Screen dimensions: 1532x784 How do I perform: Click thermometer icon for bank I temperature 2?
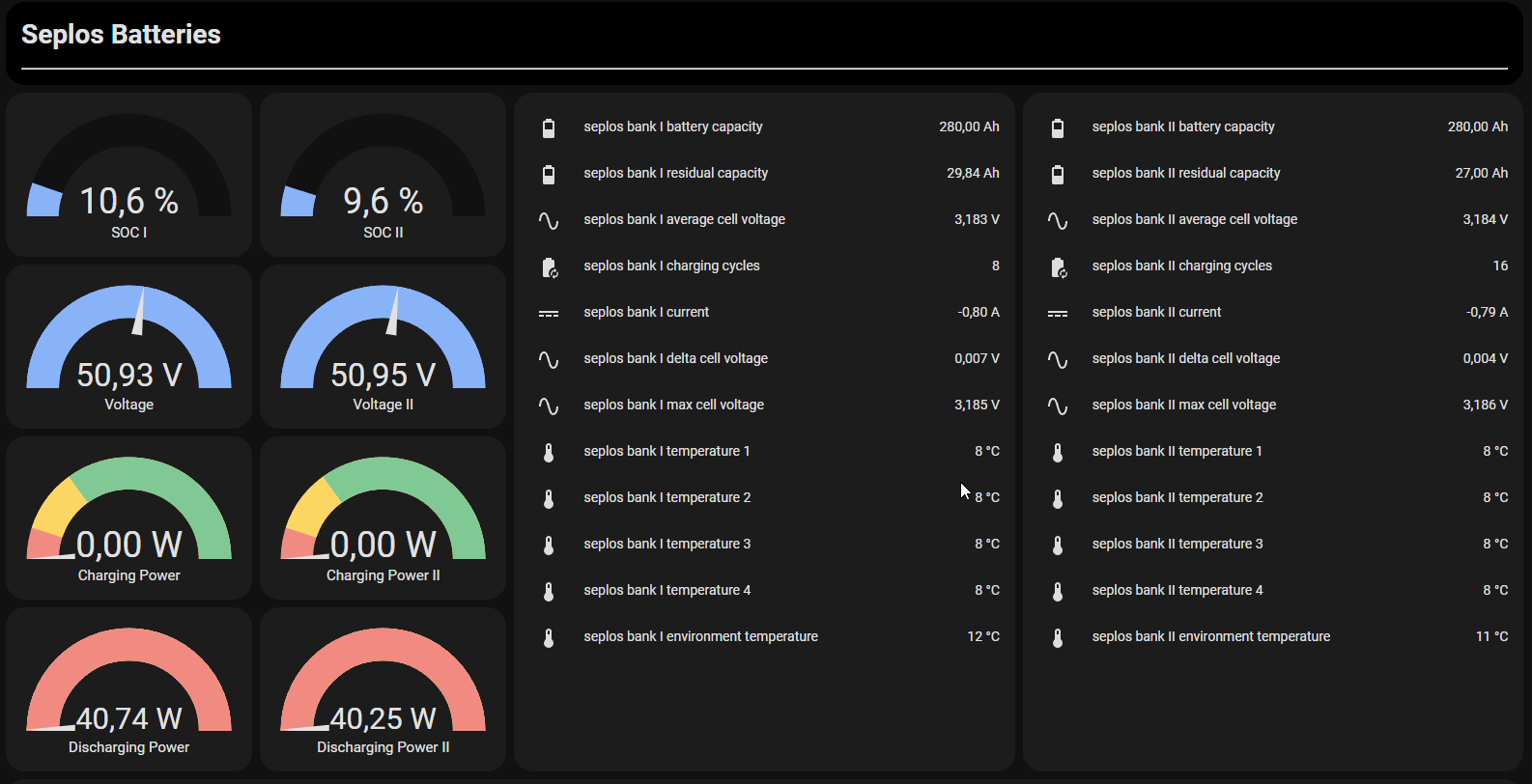(549, 498)
